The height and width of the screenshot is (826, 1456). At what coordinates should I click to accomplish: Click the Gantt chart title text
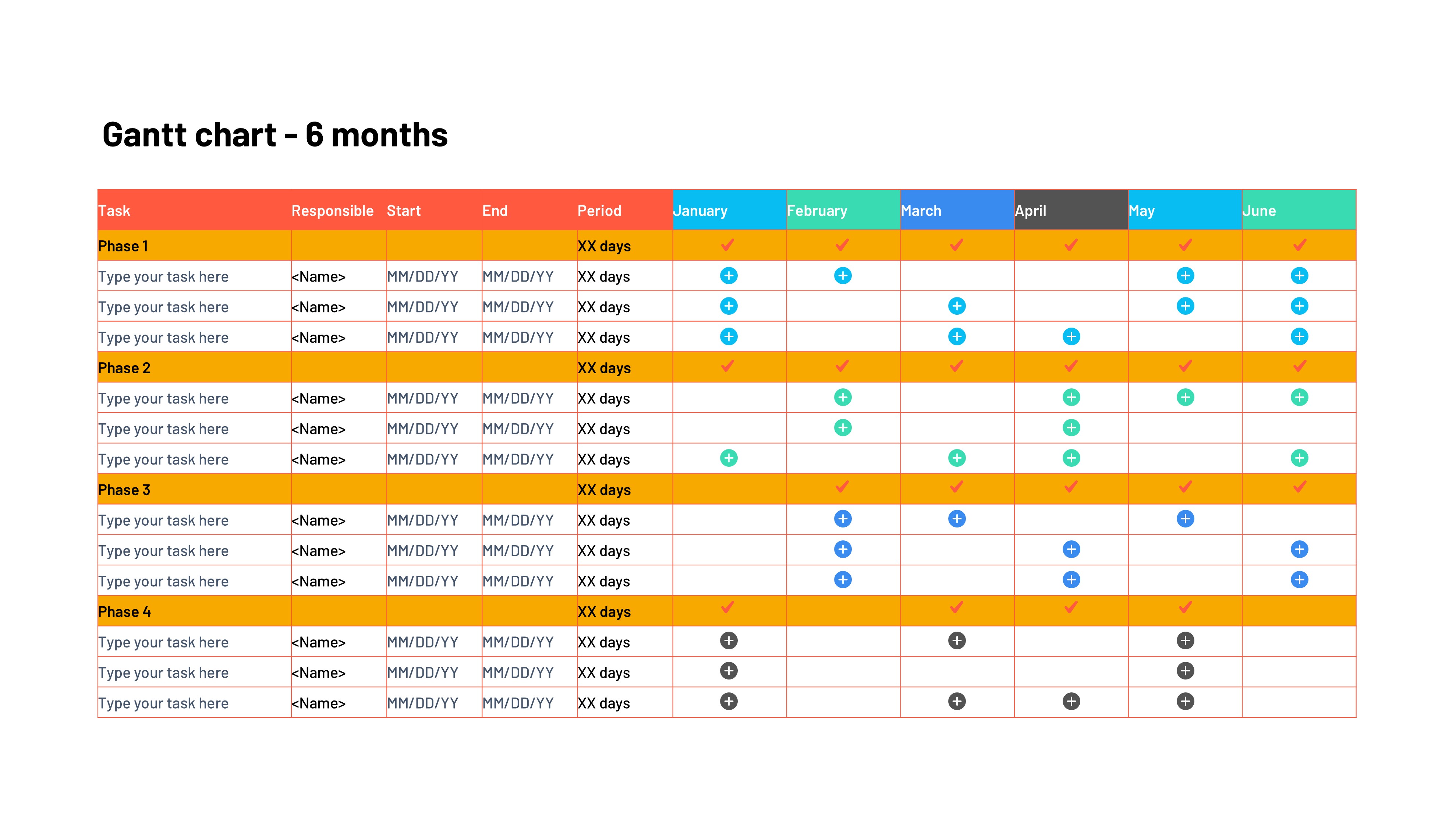[x=275, y=135]
